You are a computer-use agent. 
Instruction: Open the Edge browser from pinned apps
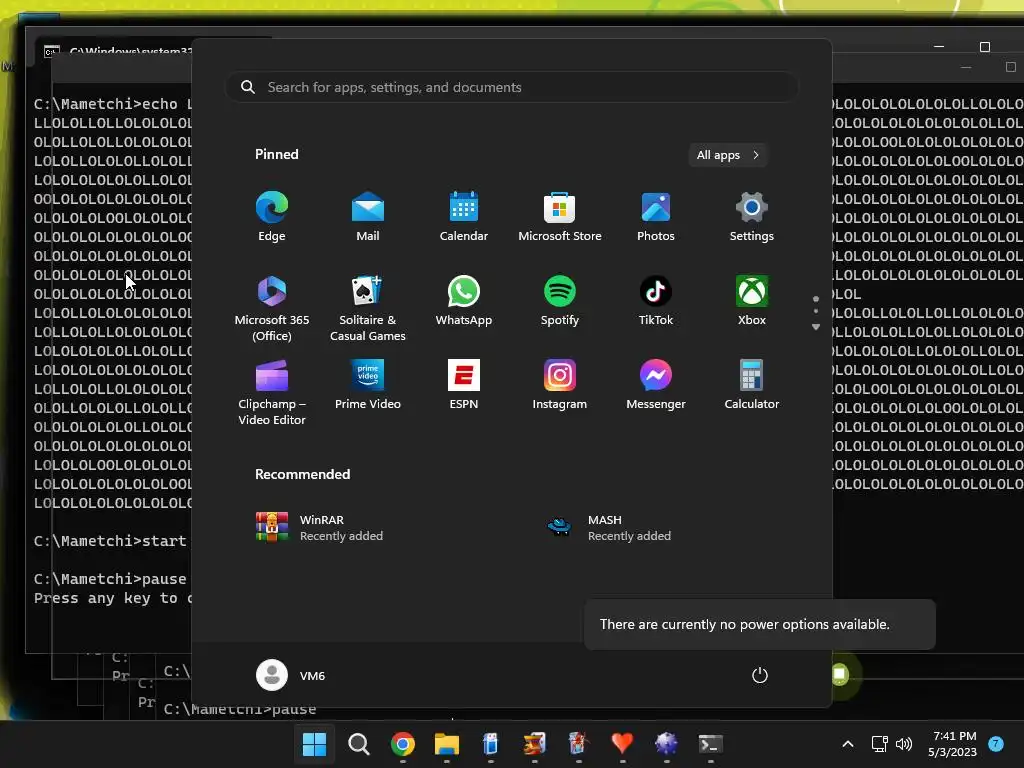[x=272, y=217]
